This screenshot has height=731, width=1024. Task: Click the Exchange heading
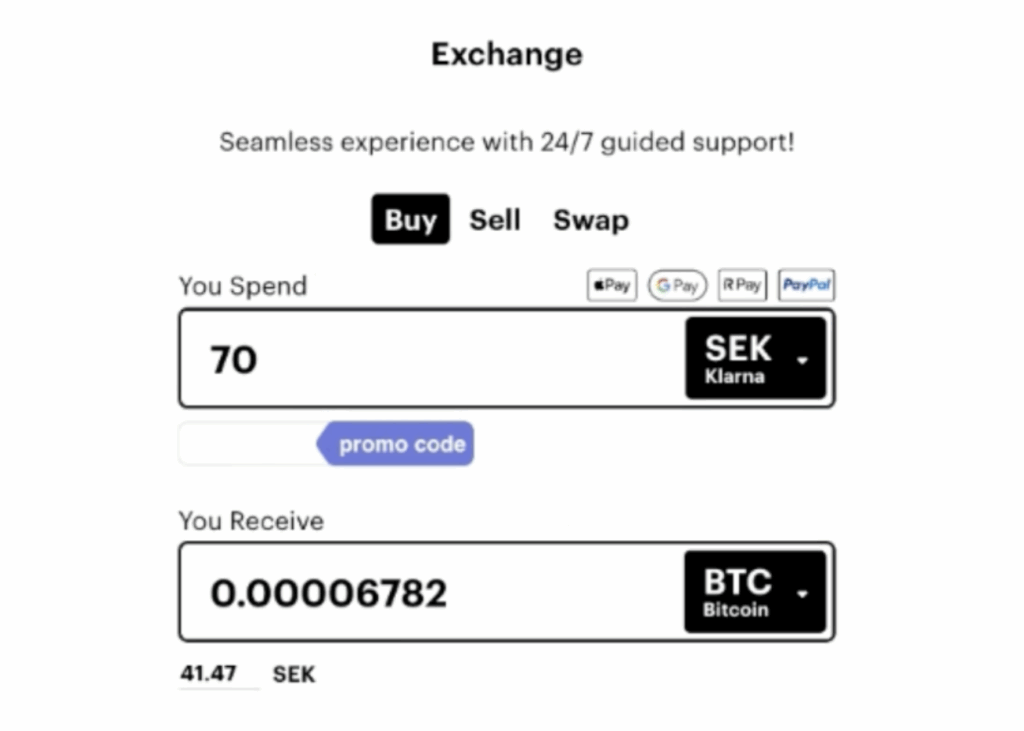507,54
